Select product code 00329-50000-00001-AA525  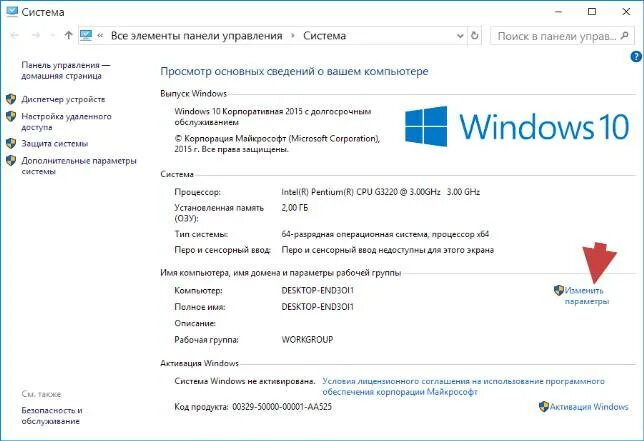pyautogui.click(x=282, y=407)
